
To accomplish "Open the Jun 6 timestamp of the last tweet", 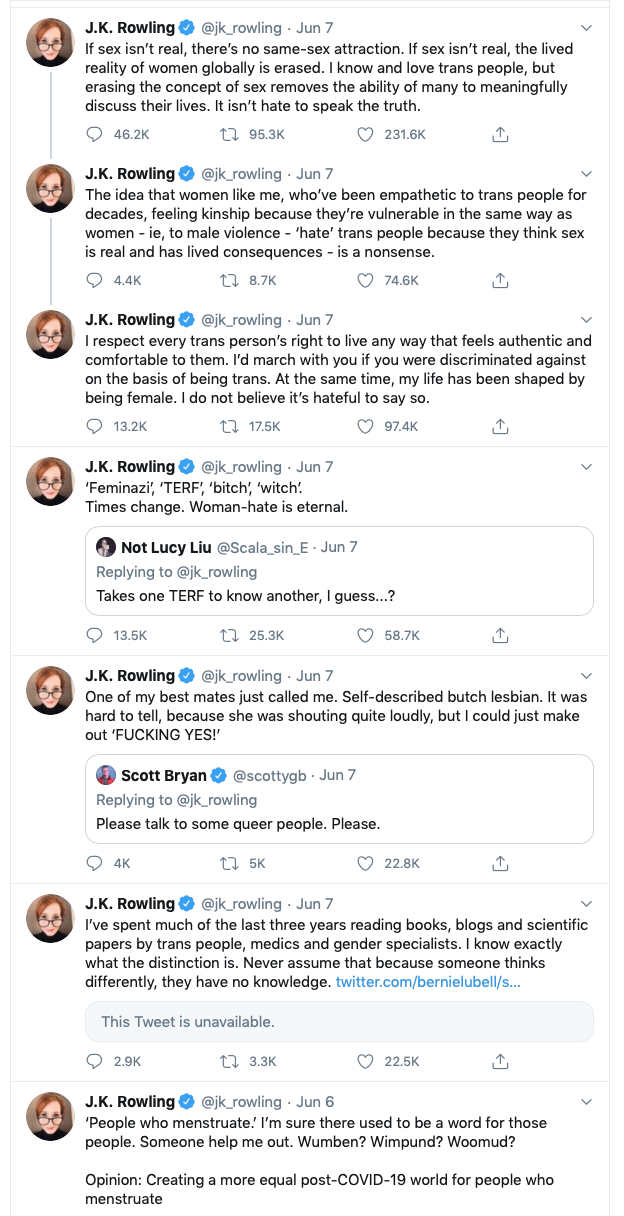I will 315,1102.
